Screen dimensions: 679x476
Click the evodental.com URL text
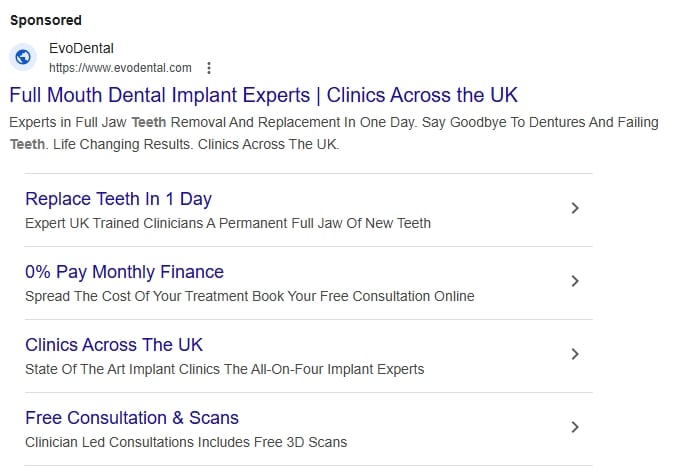pos(120,68)
